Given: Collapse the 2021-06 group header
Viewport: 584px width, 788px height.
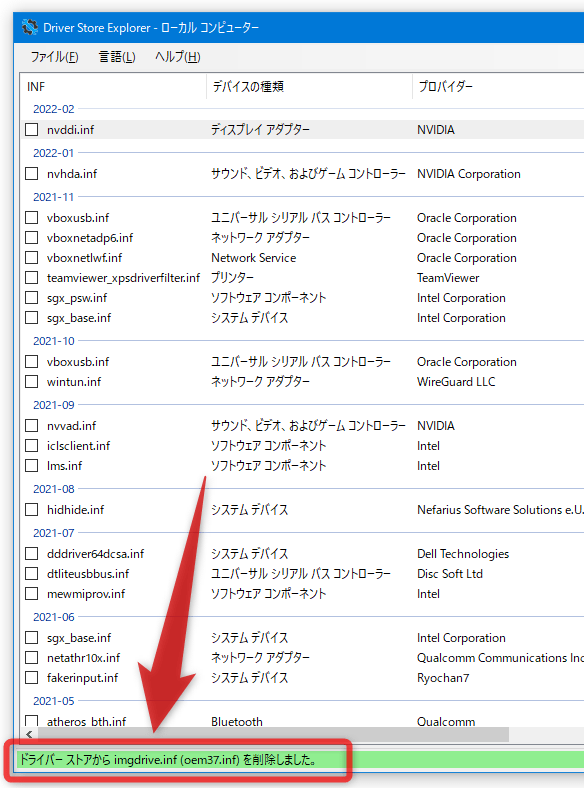Looking at the screenshot, I should pyautogui.click(x=54, y=617).
